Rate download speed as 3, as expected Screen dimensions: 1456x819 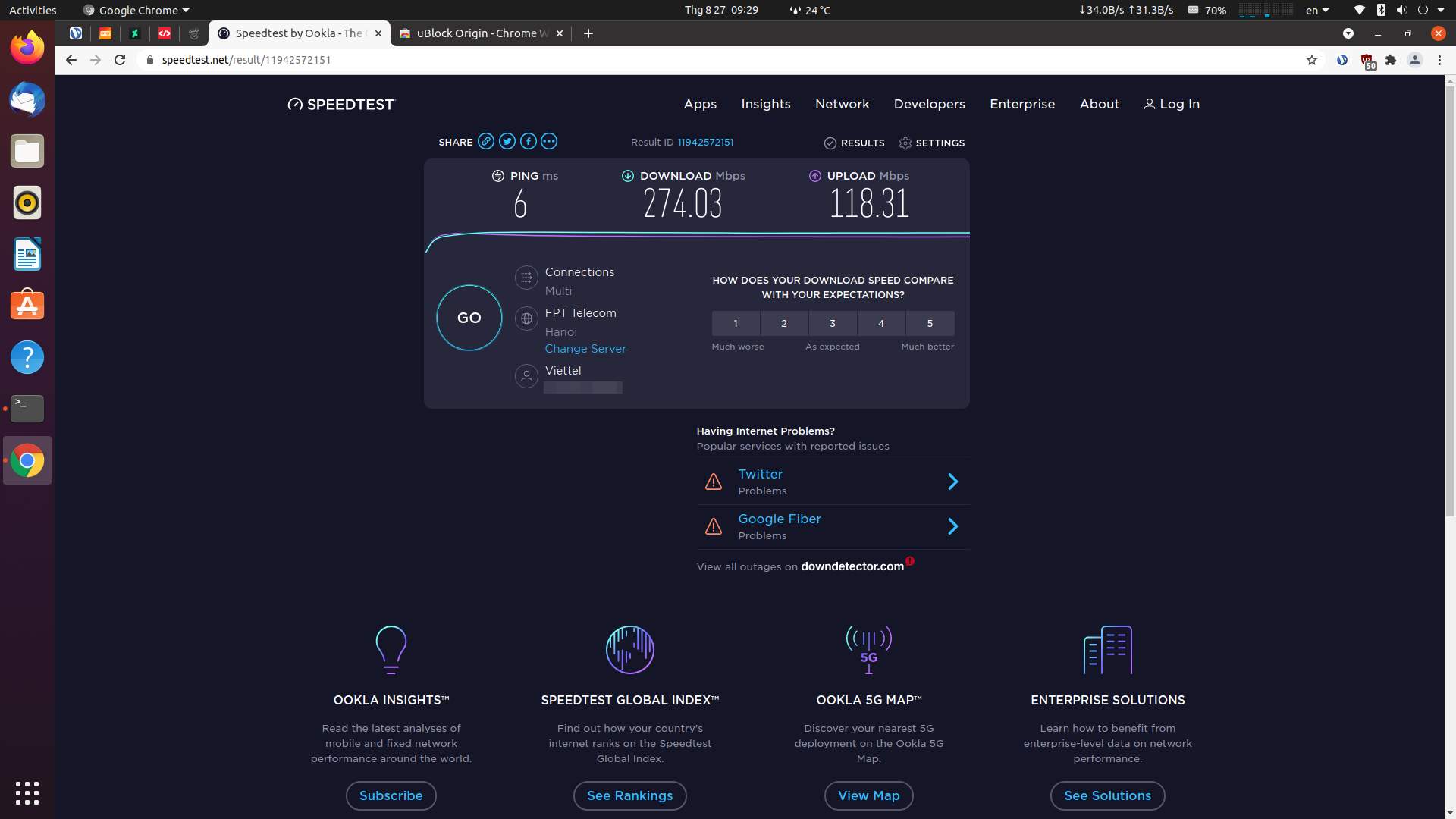tap(833, 324)
